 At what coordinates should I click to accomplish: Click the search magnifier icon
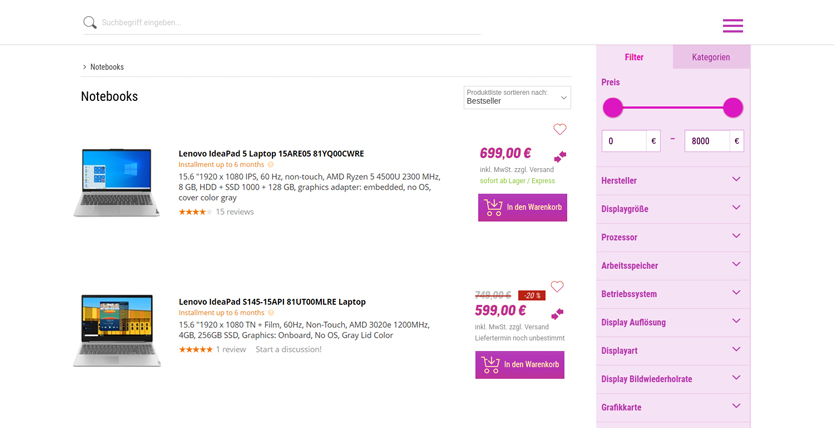pos(90,22)
